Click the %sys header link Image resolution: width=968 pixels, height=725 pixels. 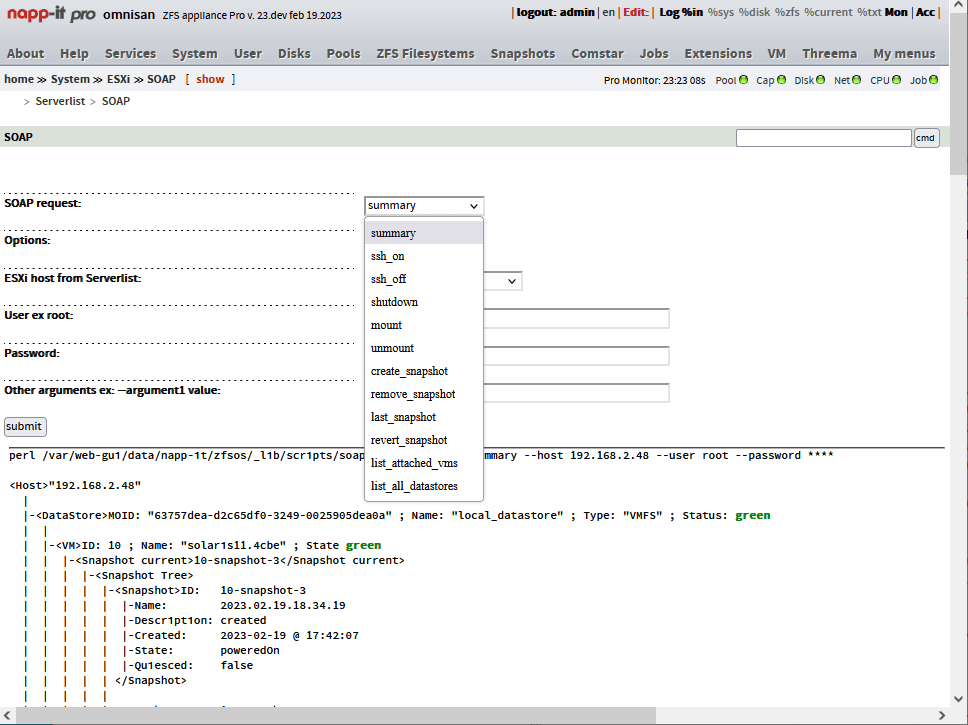pos(720,12)
